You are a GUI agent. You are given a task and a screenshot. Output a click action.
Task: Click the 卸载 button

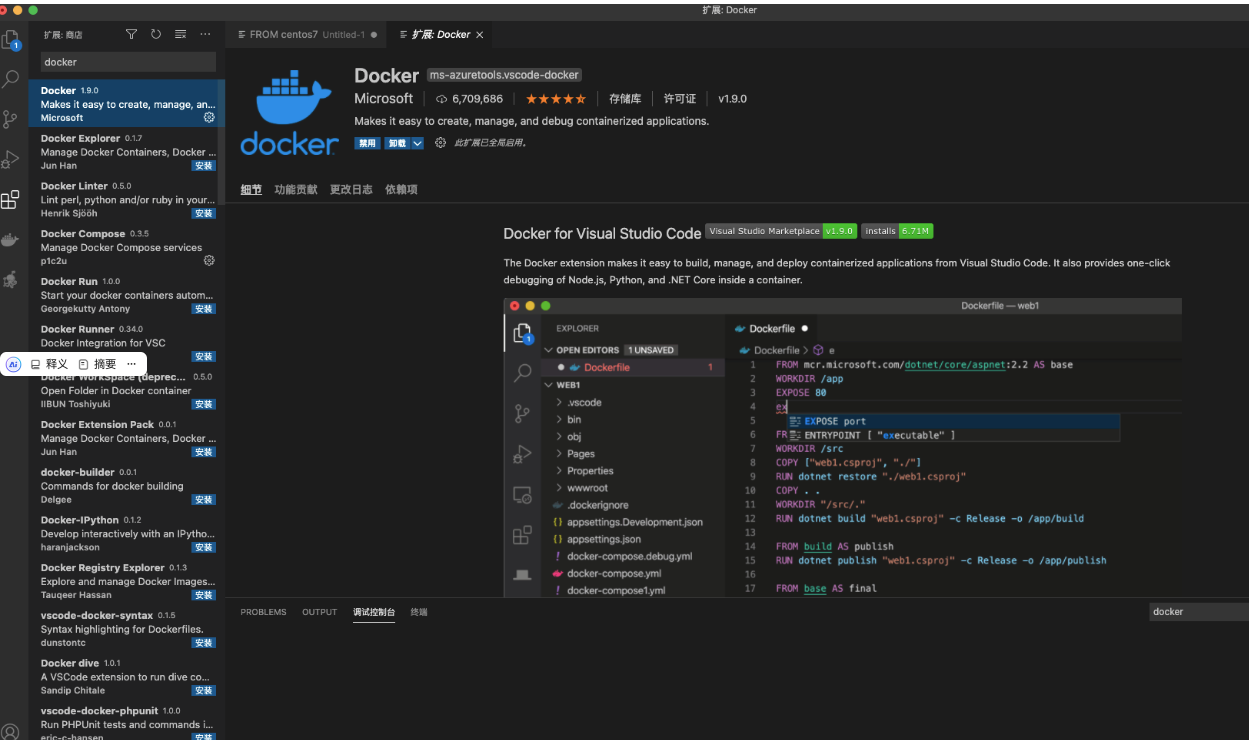398,143
